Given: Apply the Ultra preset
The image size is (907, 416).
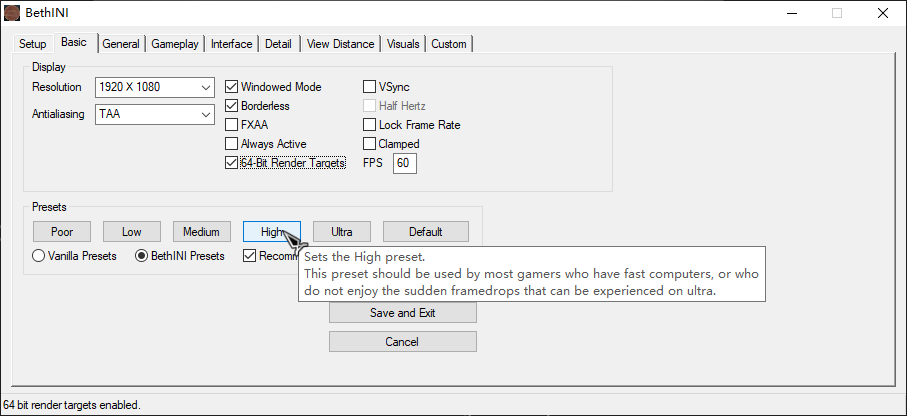Looking at the screenshot, I should click(342, 232).
